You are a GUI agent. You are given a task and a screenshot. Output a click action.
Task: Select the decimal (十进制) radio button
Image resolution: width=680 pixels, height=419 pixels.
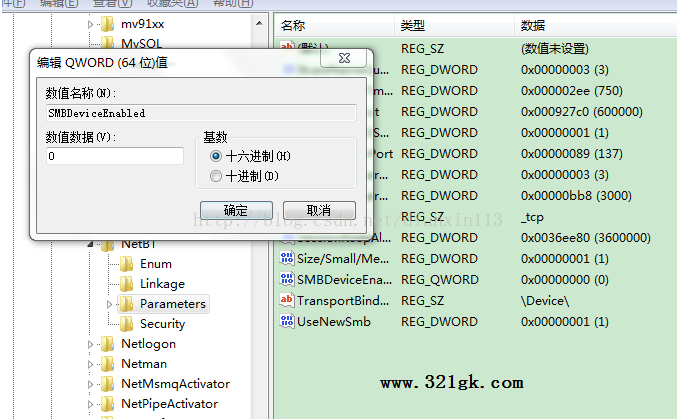tap(216, 176)
